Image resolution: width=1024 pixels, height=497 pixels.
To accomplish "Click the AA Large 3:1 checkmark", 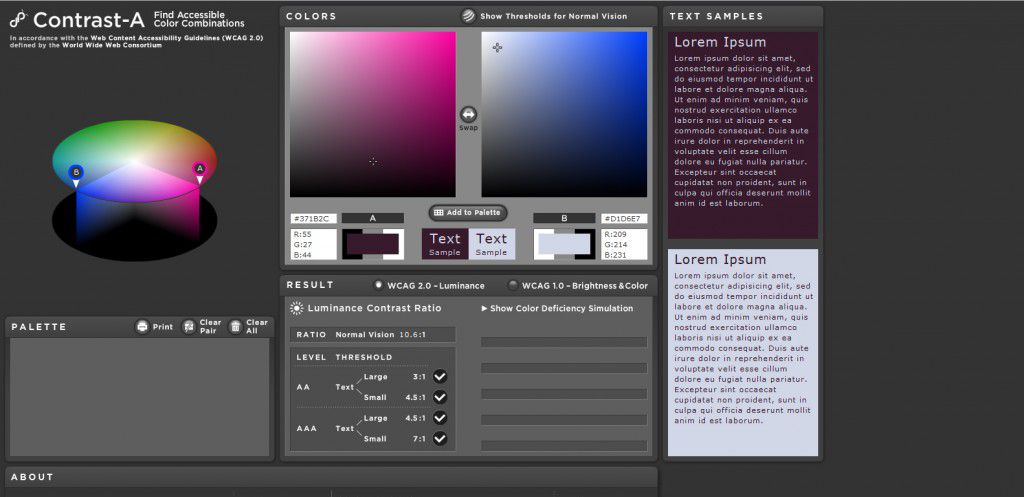I will [440, 376].
